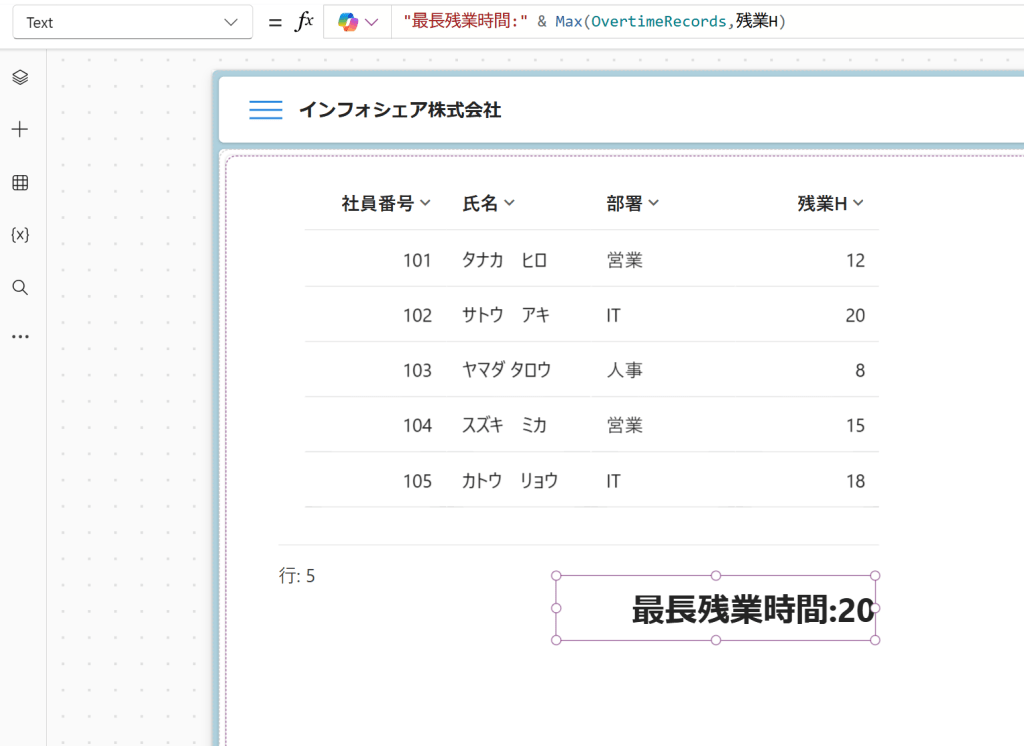
Task: Open the Data table icon in sidebar
Action: click(20, 182)
